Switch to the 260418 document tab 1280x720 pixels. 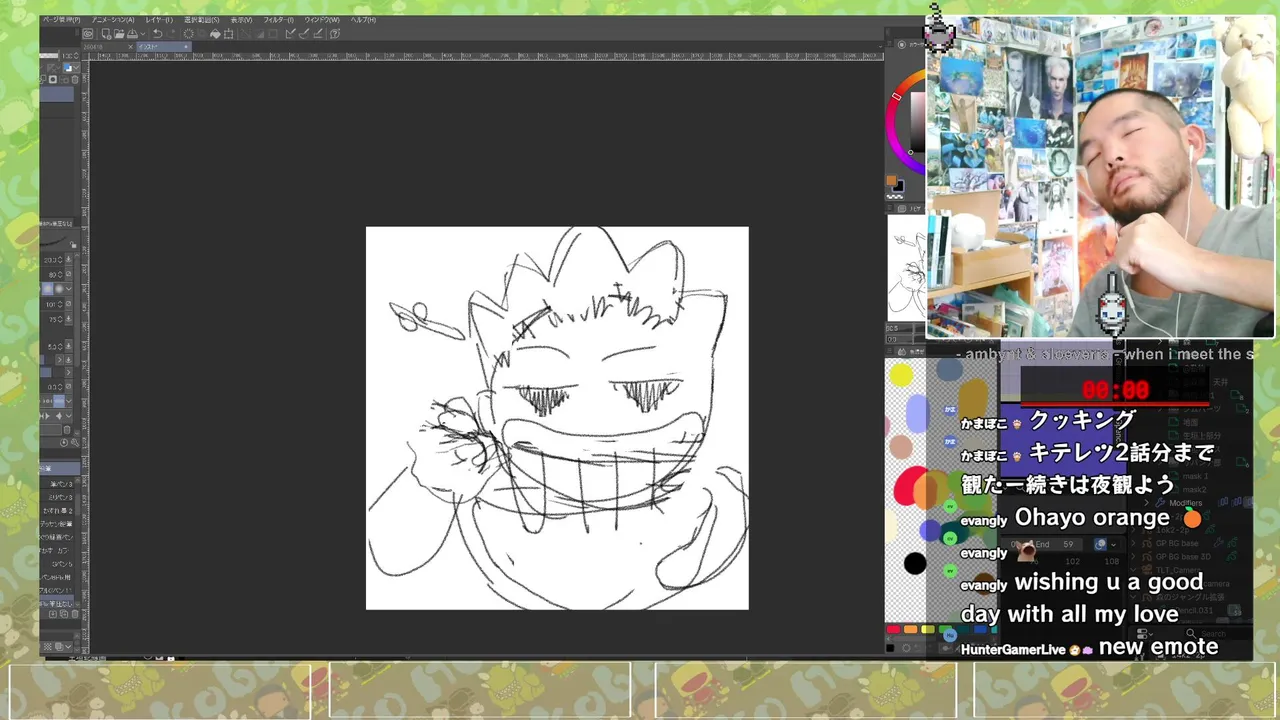[104, 46]
